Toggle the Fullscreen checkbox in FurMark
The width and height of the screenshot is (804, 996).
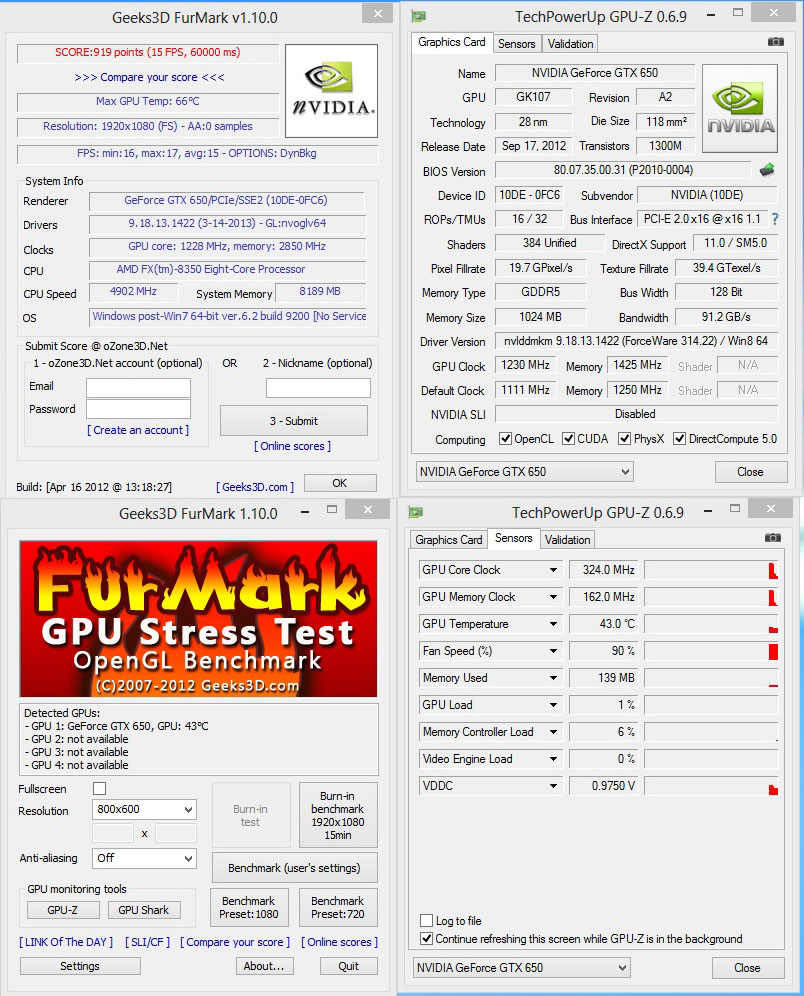(100, 788)
